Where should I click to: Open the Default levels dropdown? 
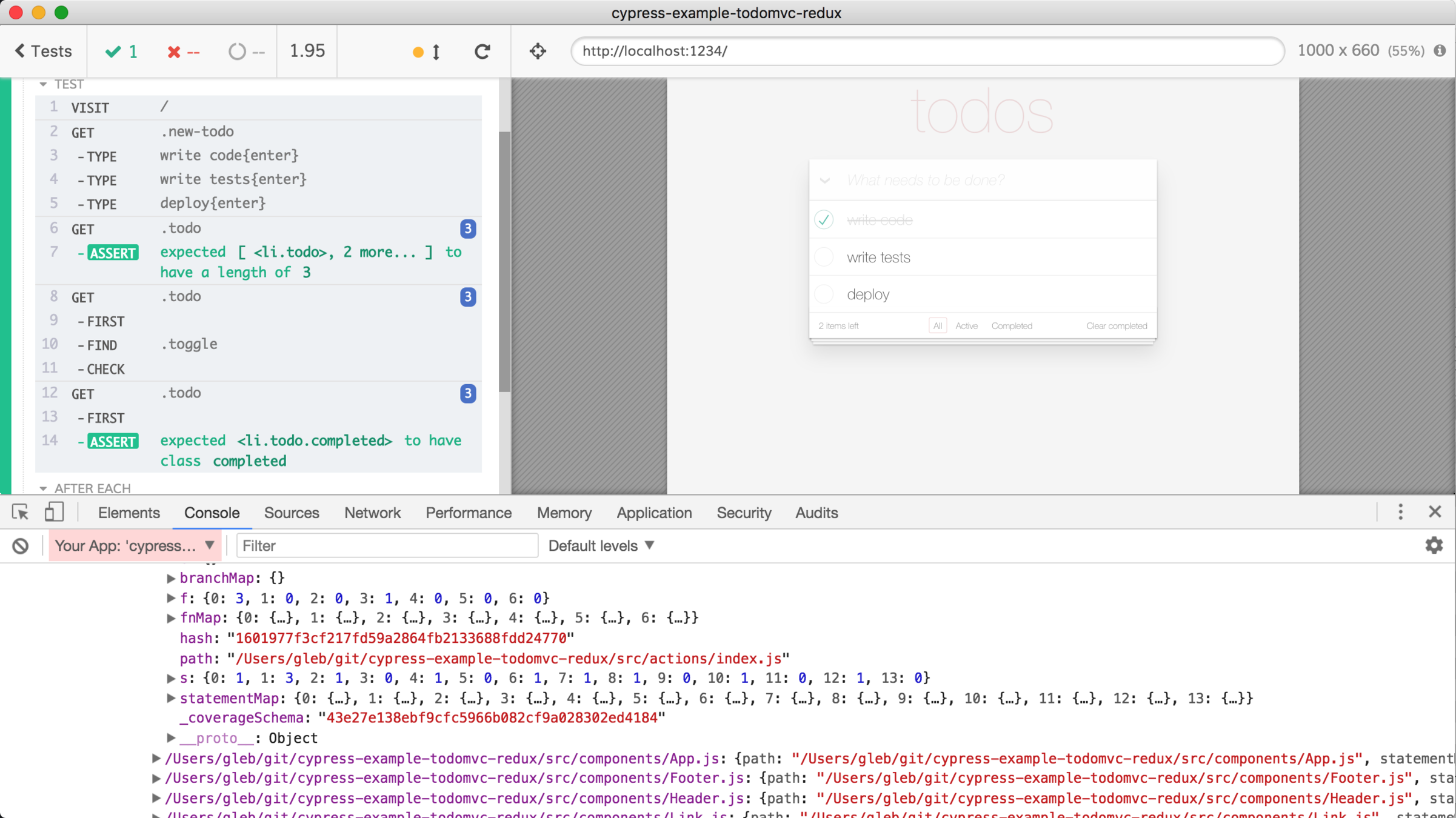point(601,546)
